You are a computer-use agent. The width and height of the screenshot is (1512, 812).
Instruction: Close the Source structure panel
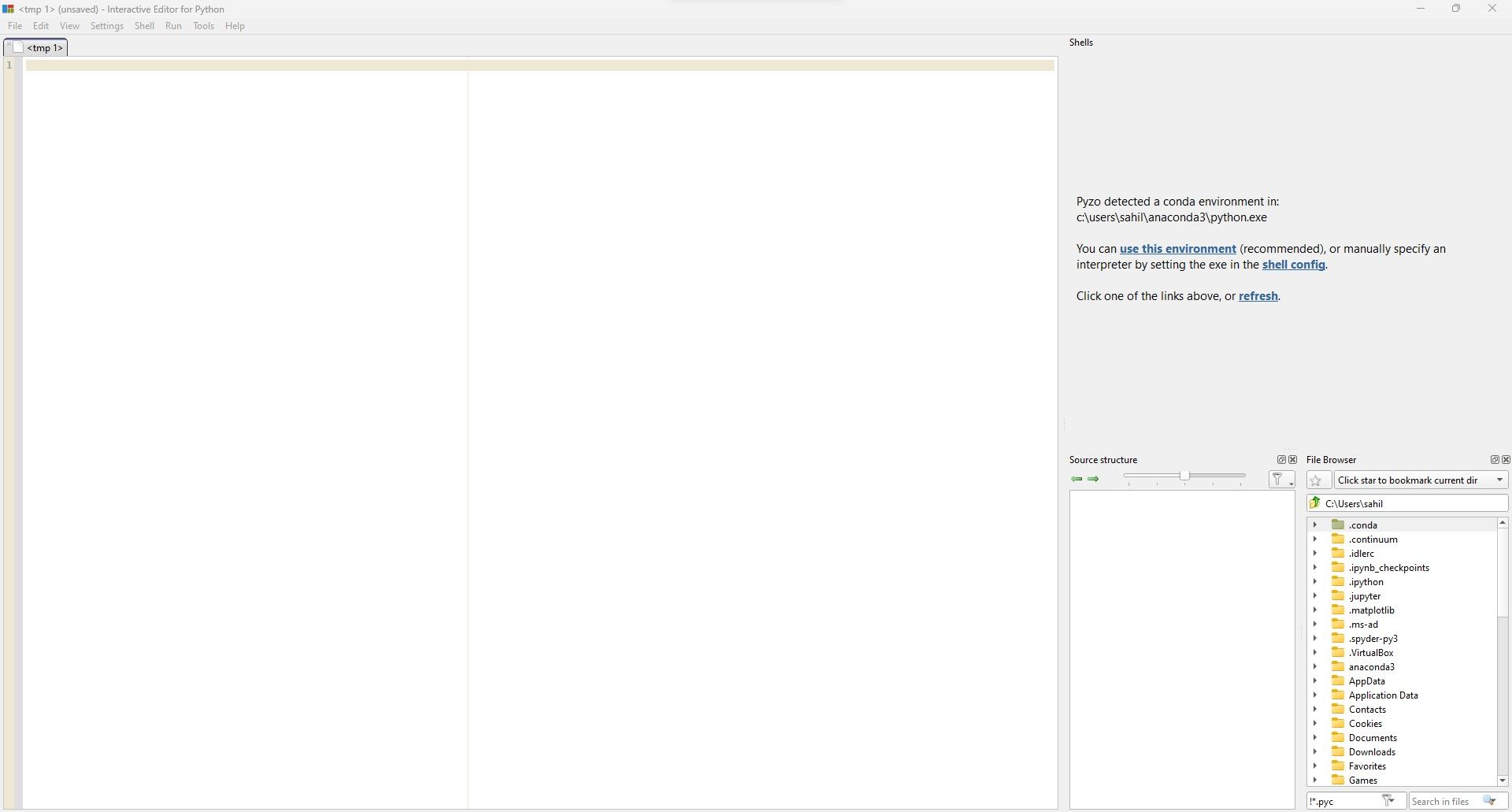(1292, 460)
